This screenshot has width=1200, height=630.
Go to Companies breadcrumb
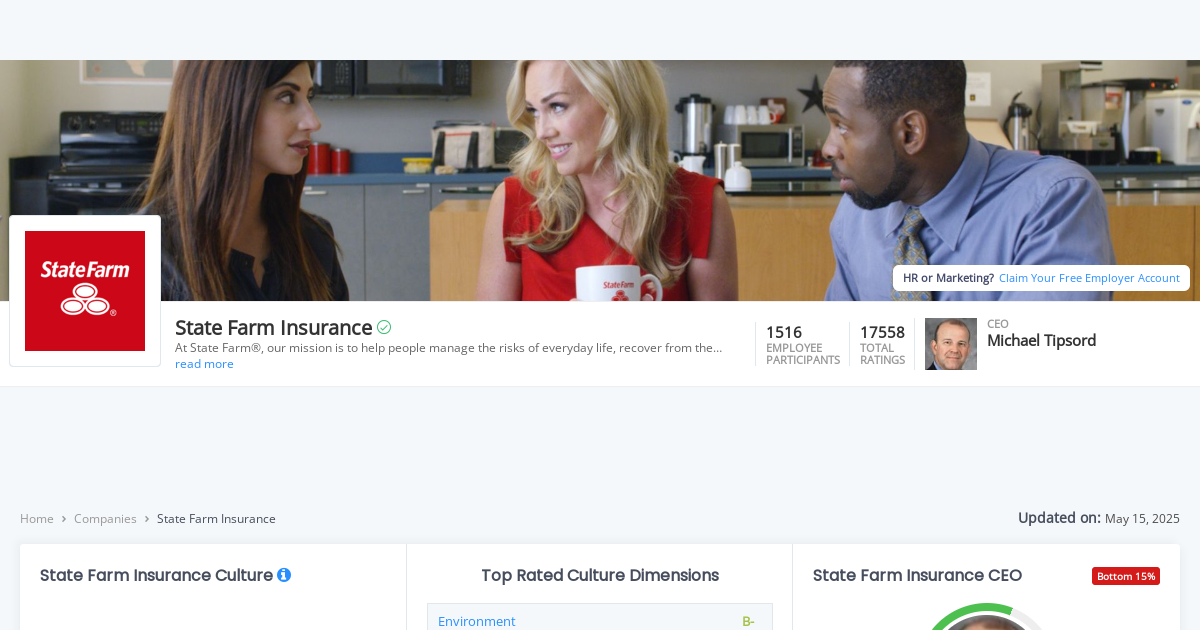[x=105, y=519]
